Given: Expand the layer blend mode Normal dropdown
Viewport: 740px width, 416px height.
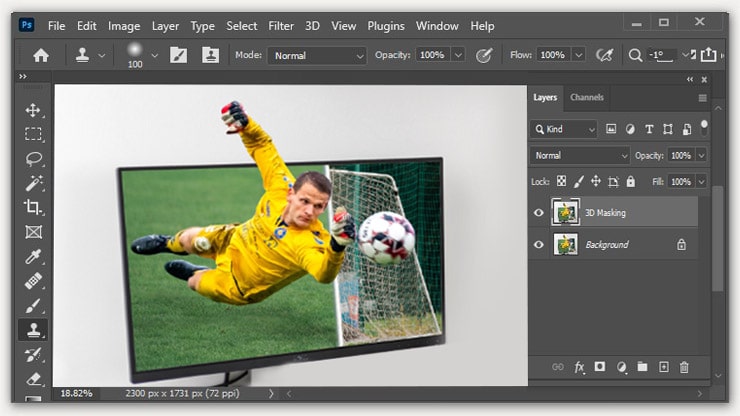Looking at the screenshot, I should click(x=580, y=156).
